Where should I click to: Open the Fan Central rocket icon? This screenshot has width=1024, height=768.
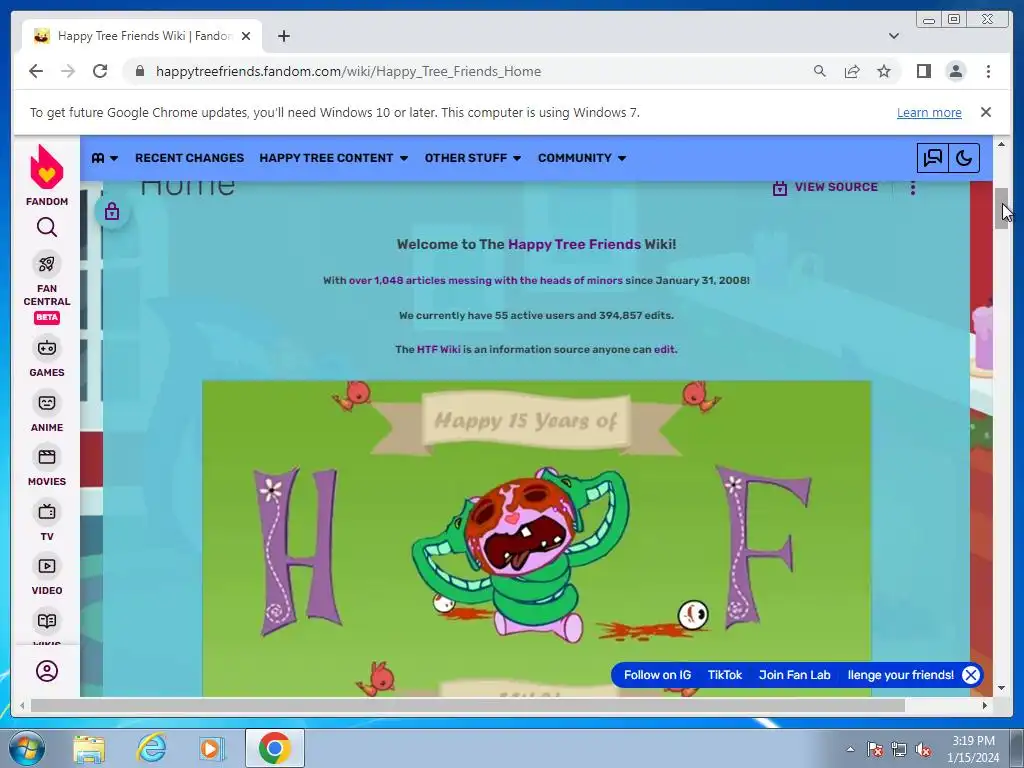coord(46,264)
